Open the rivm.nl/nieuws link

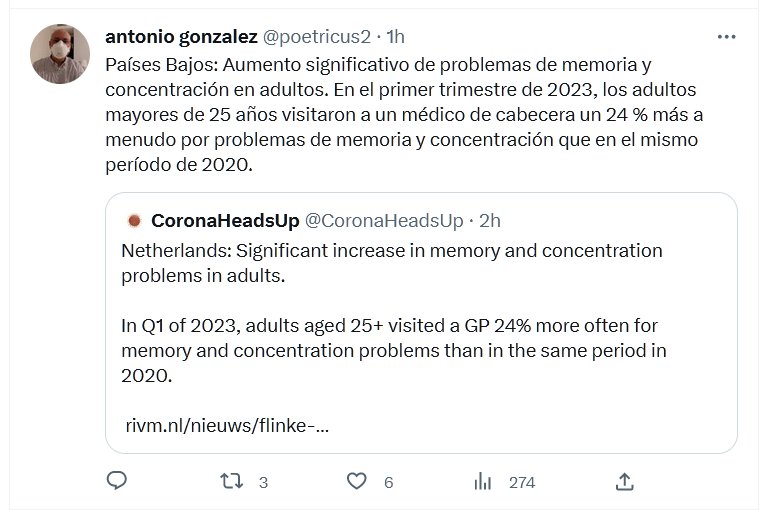pyautogui.click(x=227, y=425)
